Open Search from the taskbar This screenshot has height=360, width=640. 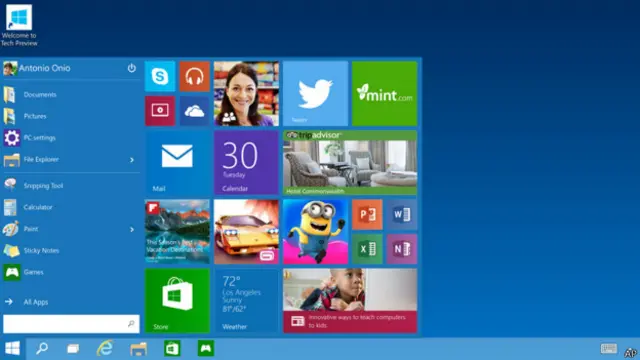click(x=42, y=349)
